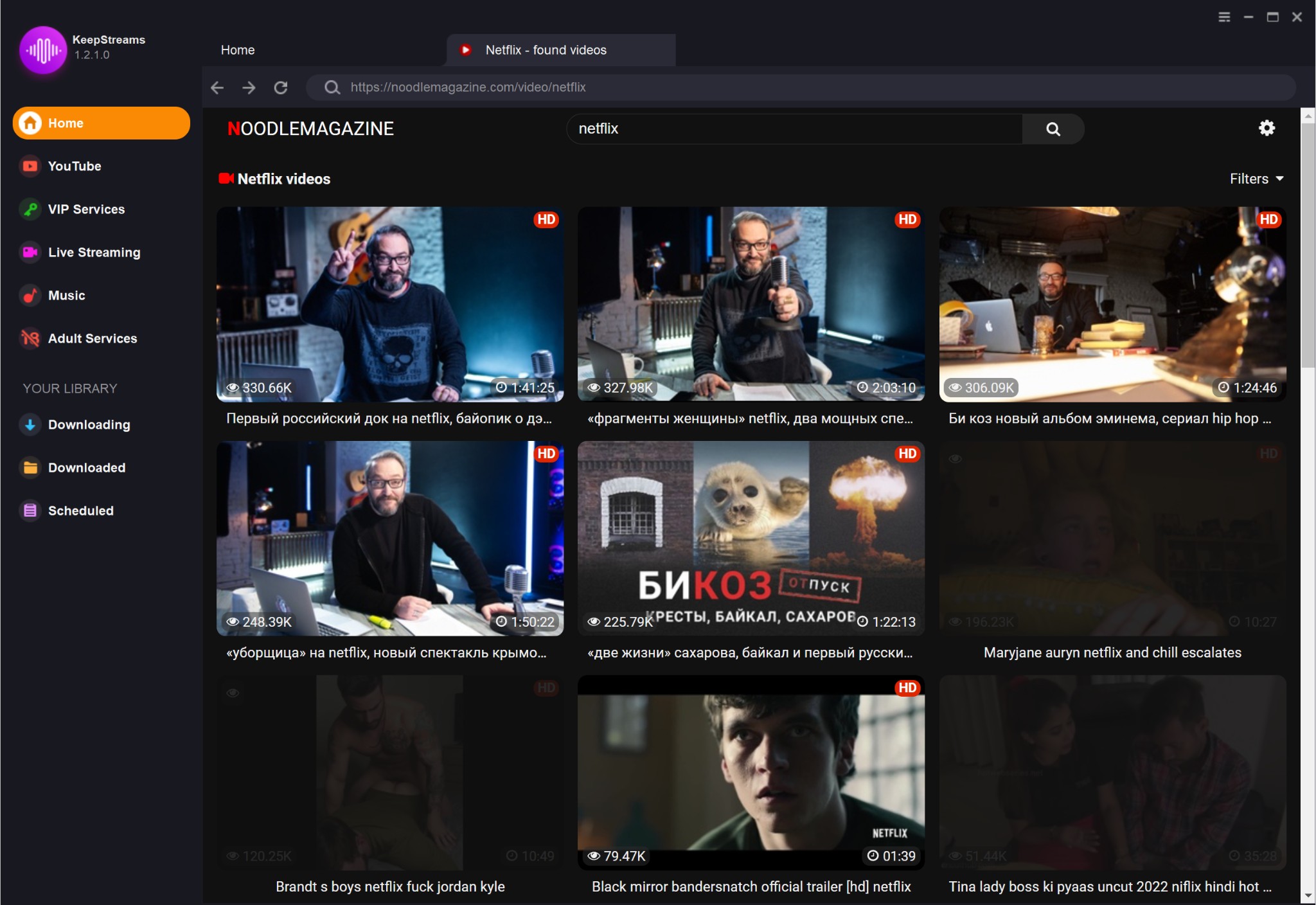Open Black mirror bandersnatch official trailer title
The height and width of the screenshot is (905, 1316).
[x=751, y=886]
